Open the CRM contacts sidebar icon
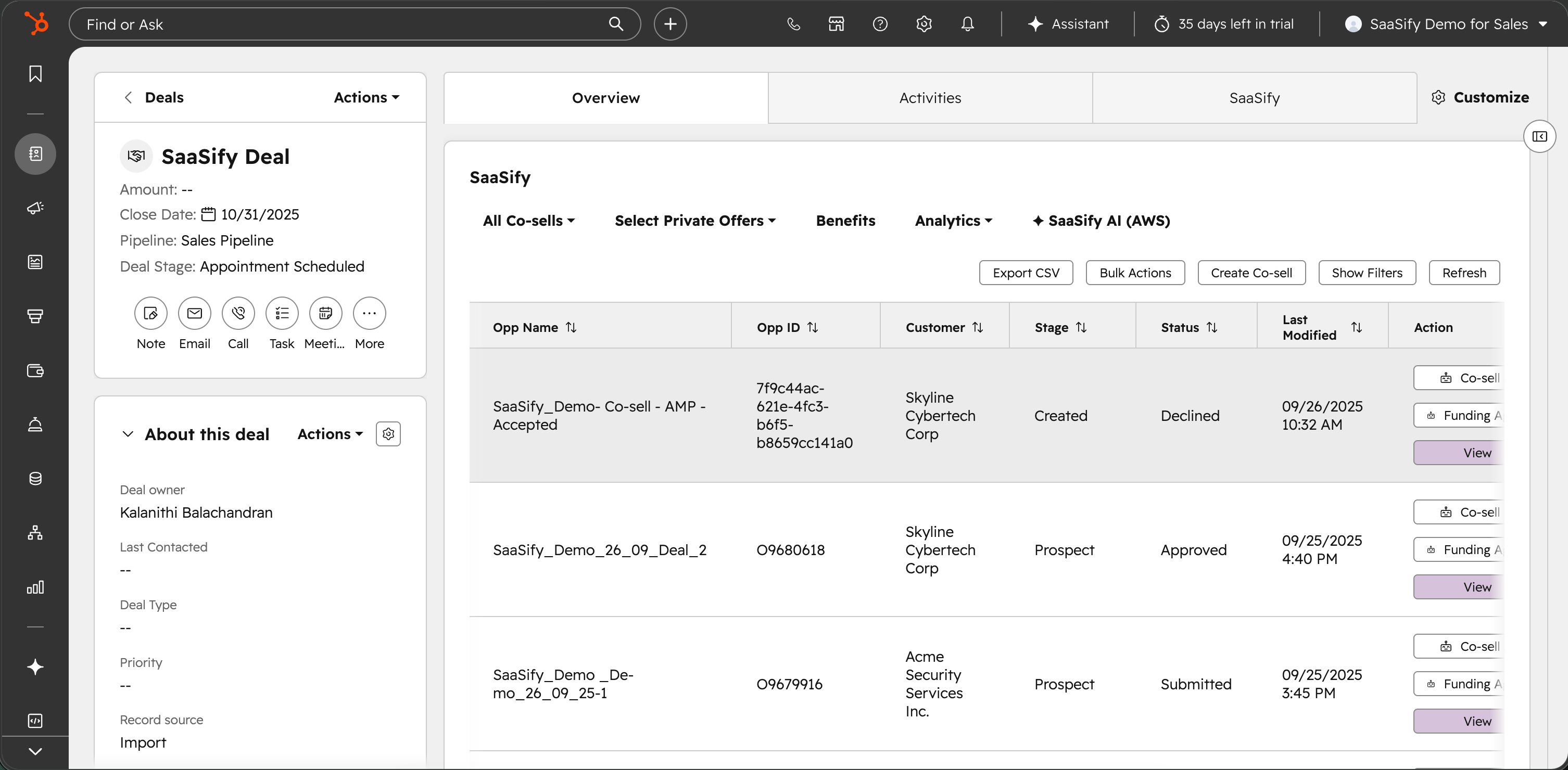This screenshot has height=770, width=1568. (35, 154)
